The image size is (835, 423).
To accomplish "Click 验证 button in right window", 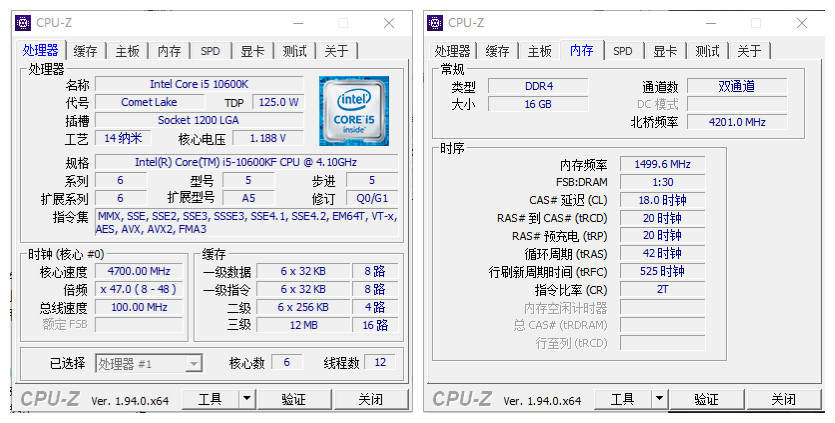I will (706, 399).
